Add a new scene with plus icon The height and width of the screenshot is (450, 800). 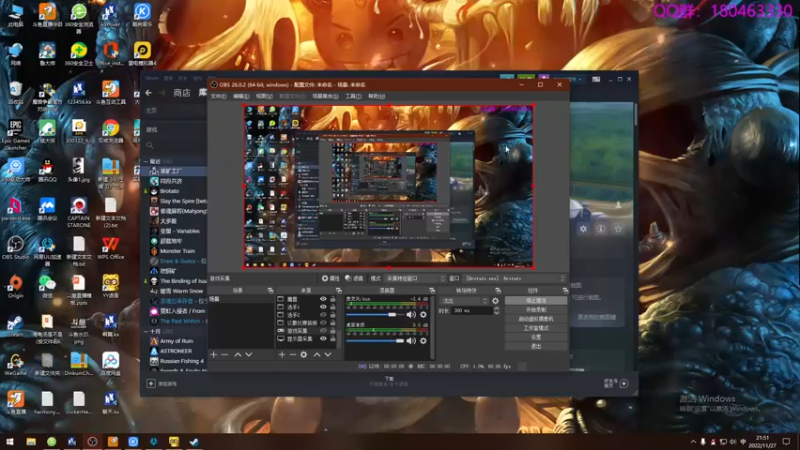pyautogui.click(x=214, y=355)
